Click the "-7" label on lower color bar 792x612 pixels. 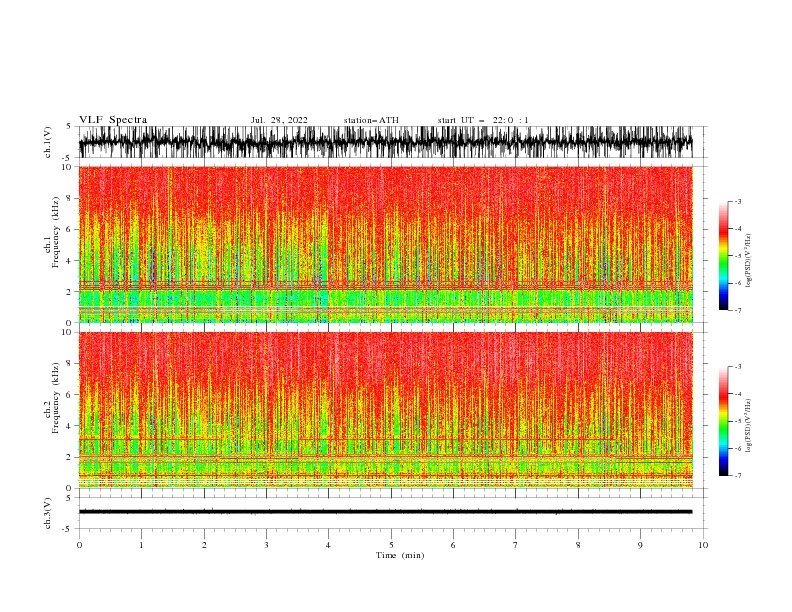(737, 476)
